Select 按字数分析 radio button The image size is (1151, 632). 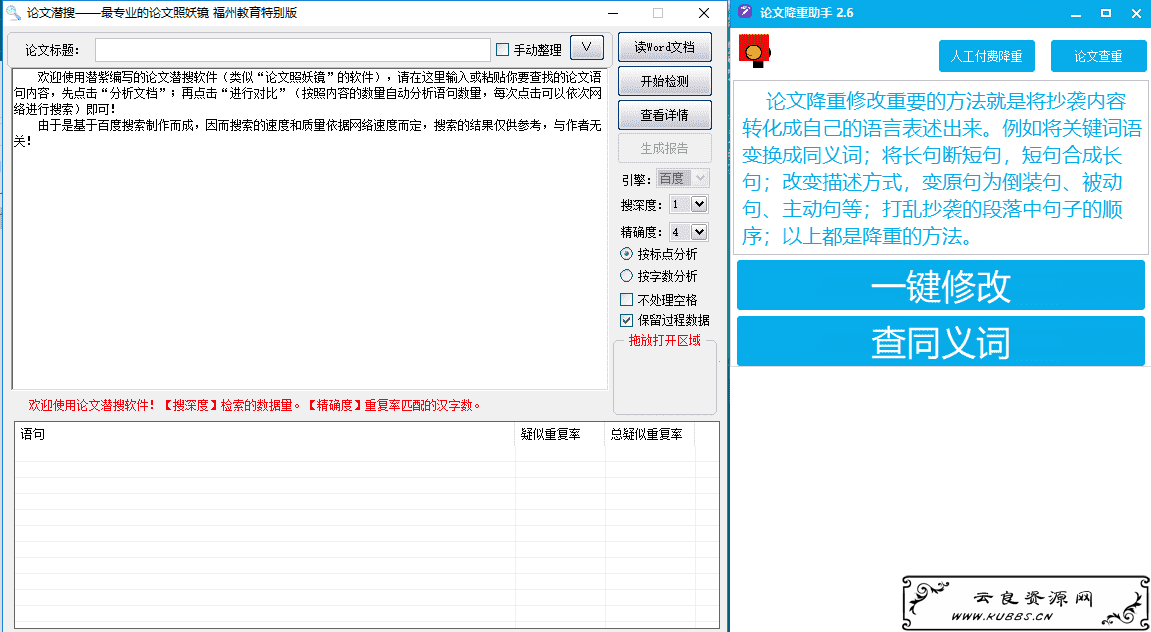pyautogui.click(x=626, y=276)
